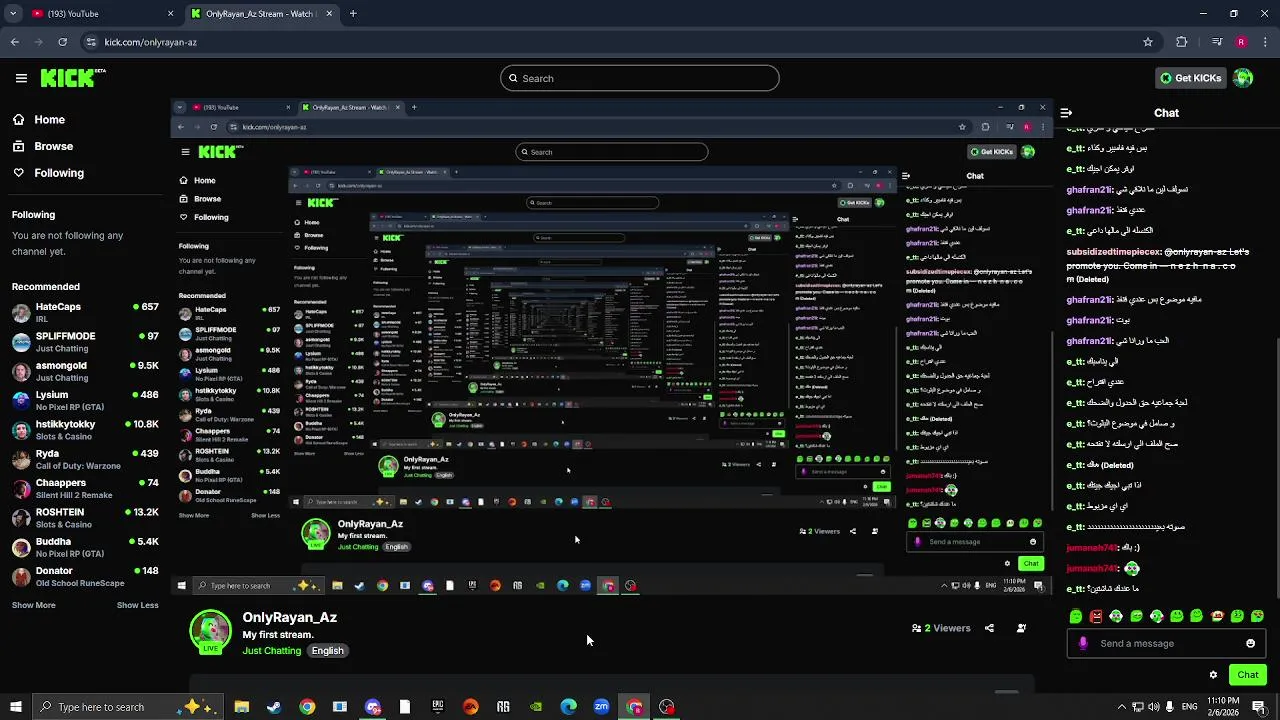Open the Chaappers recommended channel
The image size is (1280, 720).
(x=85, y=488)
